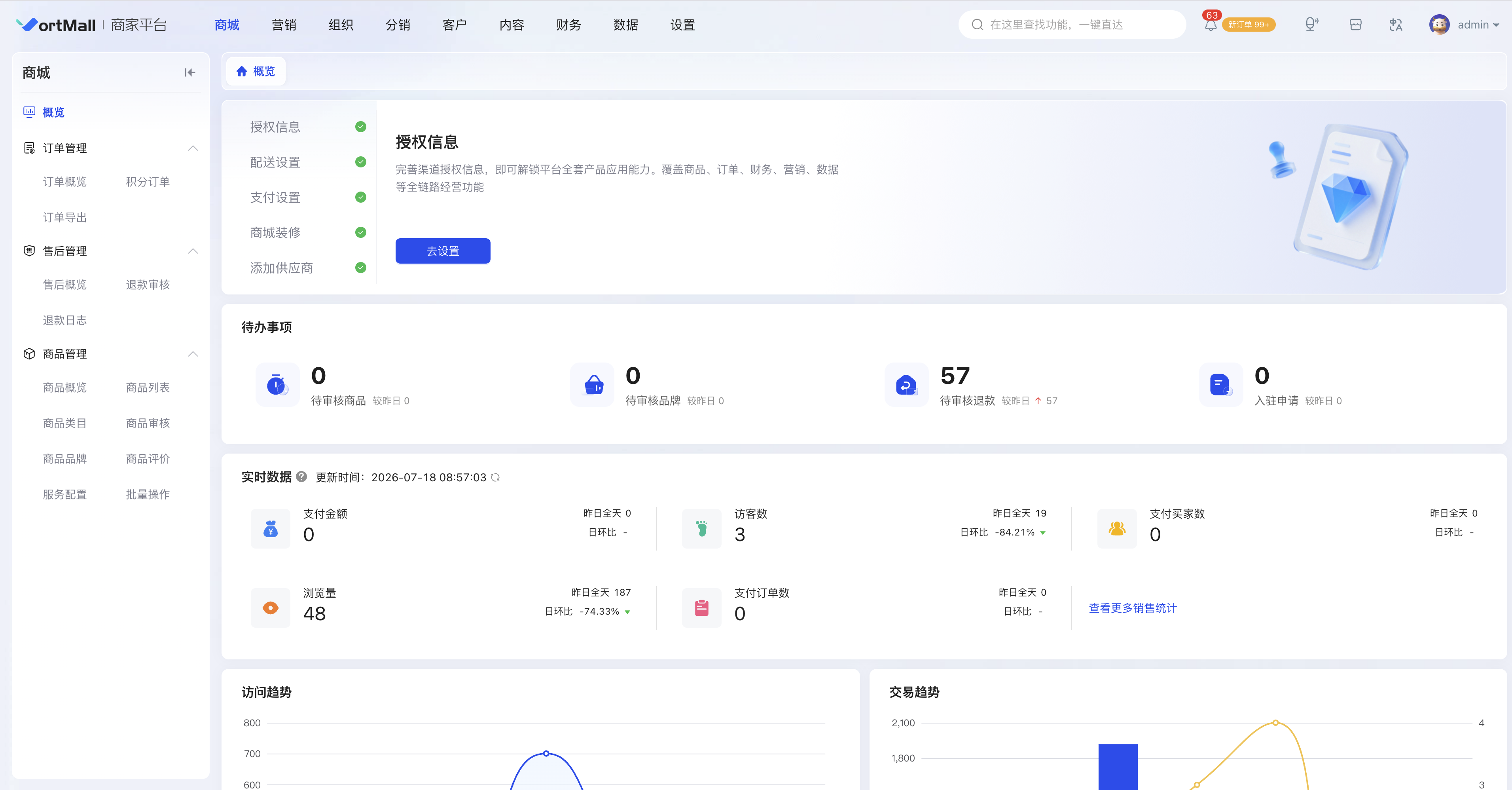Viewport: 1512px width, 790px height.
Task: Open 商品评价 in sidebar
Action: coord(148,459)
